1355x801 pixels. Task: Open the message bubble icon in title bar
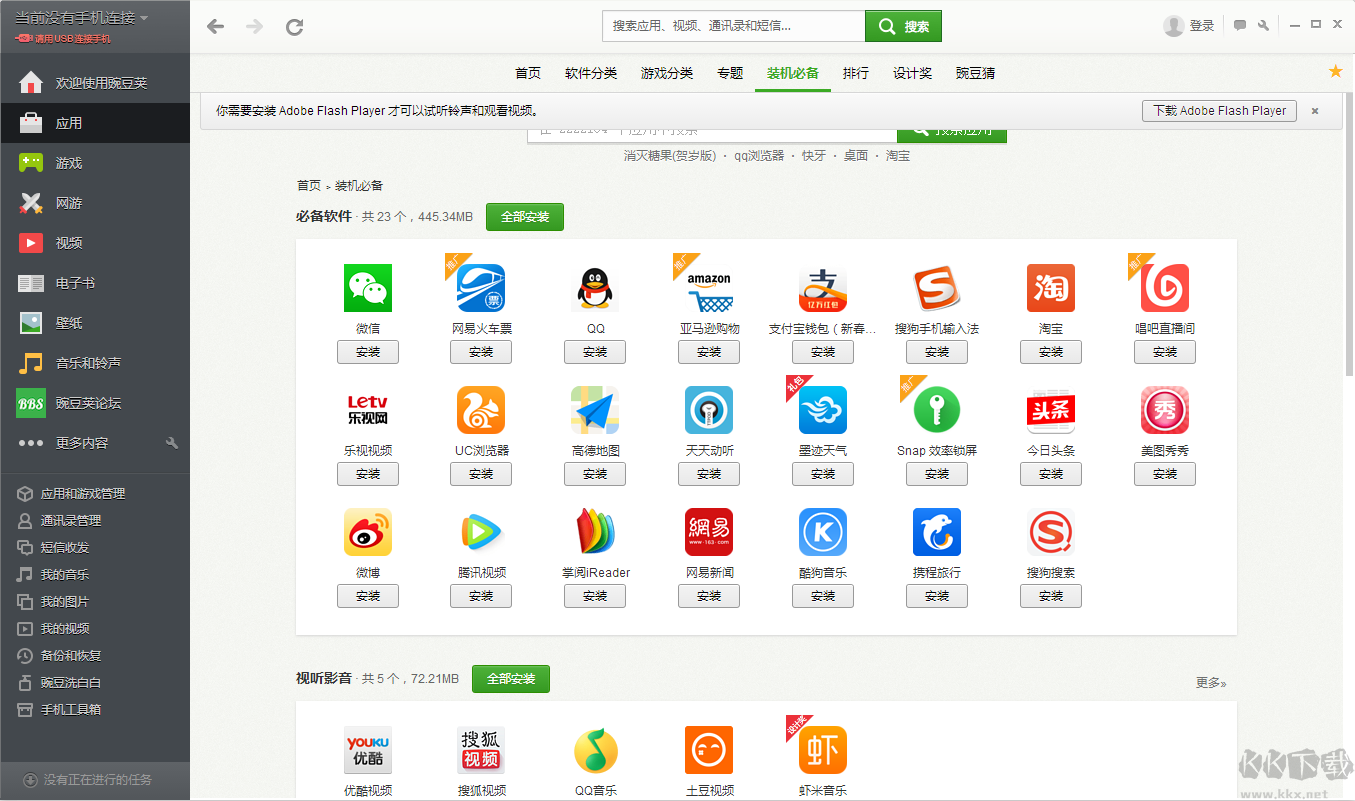click(1240, 26)
